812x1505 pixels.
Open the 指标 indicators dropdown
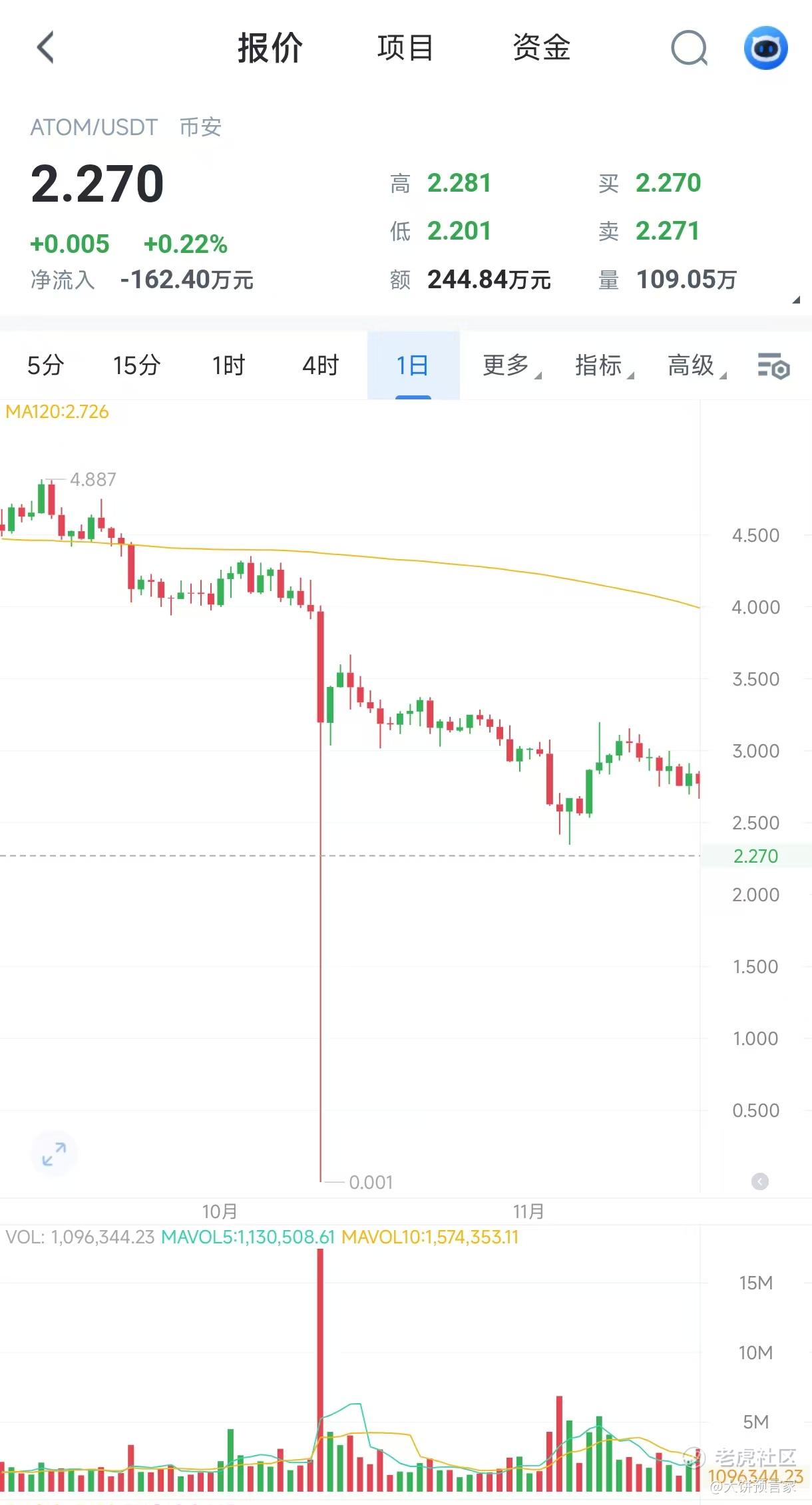(x=604, y=365)
